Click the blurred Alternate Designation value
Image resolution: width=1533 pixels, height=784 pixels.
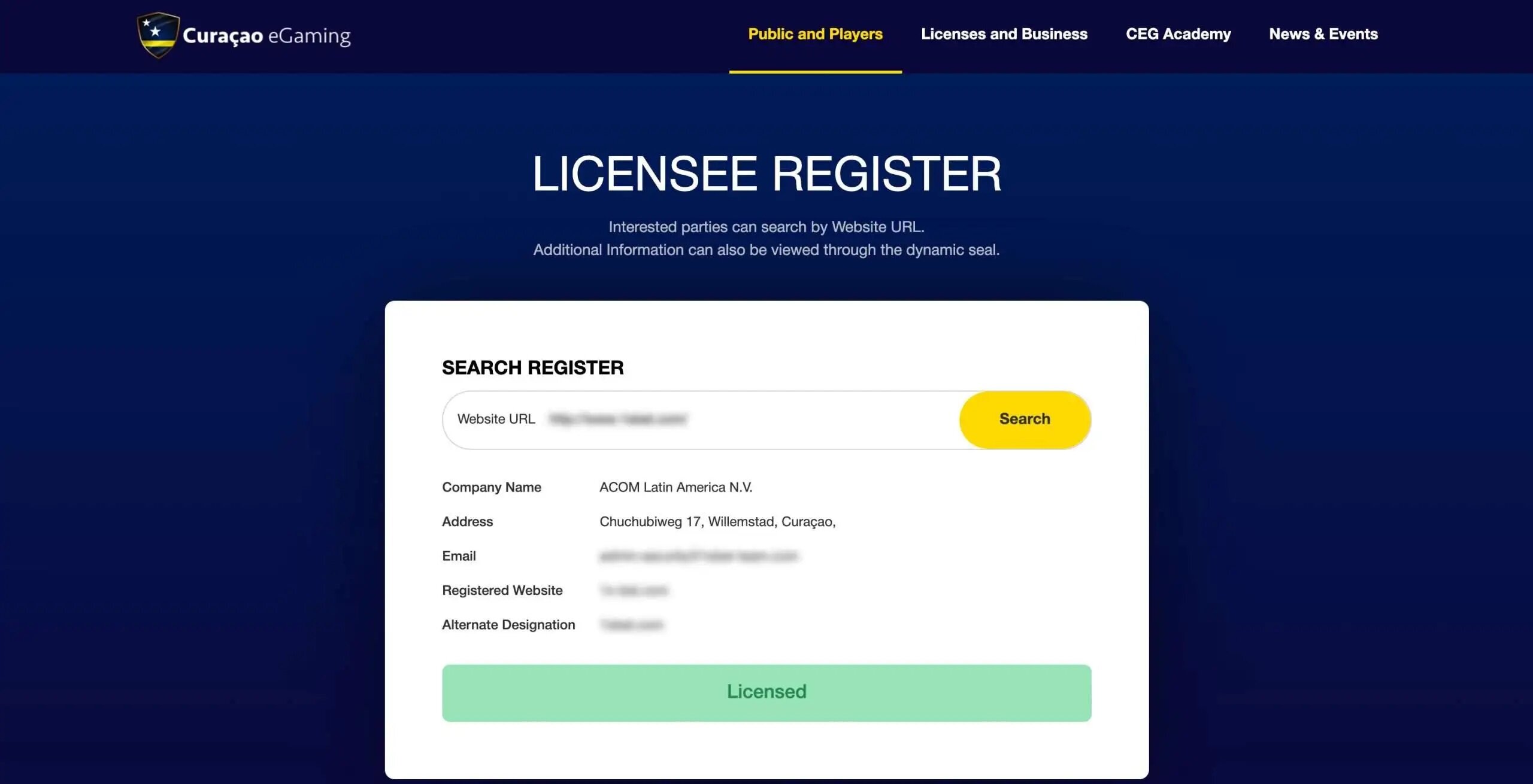tap(632, 625)
